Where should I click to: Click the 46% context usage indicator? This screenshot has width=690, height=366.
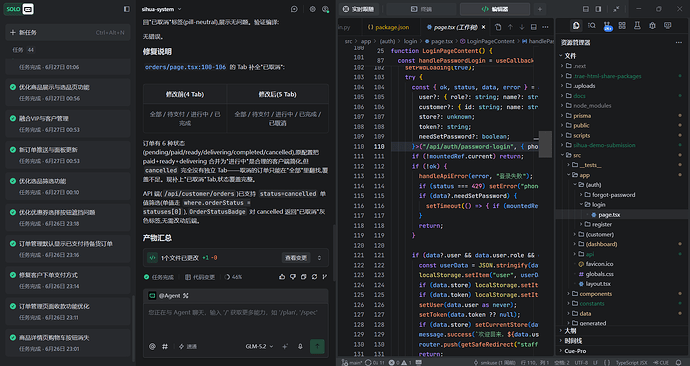coord(233,277)
